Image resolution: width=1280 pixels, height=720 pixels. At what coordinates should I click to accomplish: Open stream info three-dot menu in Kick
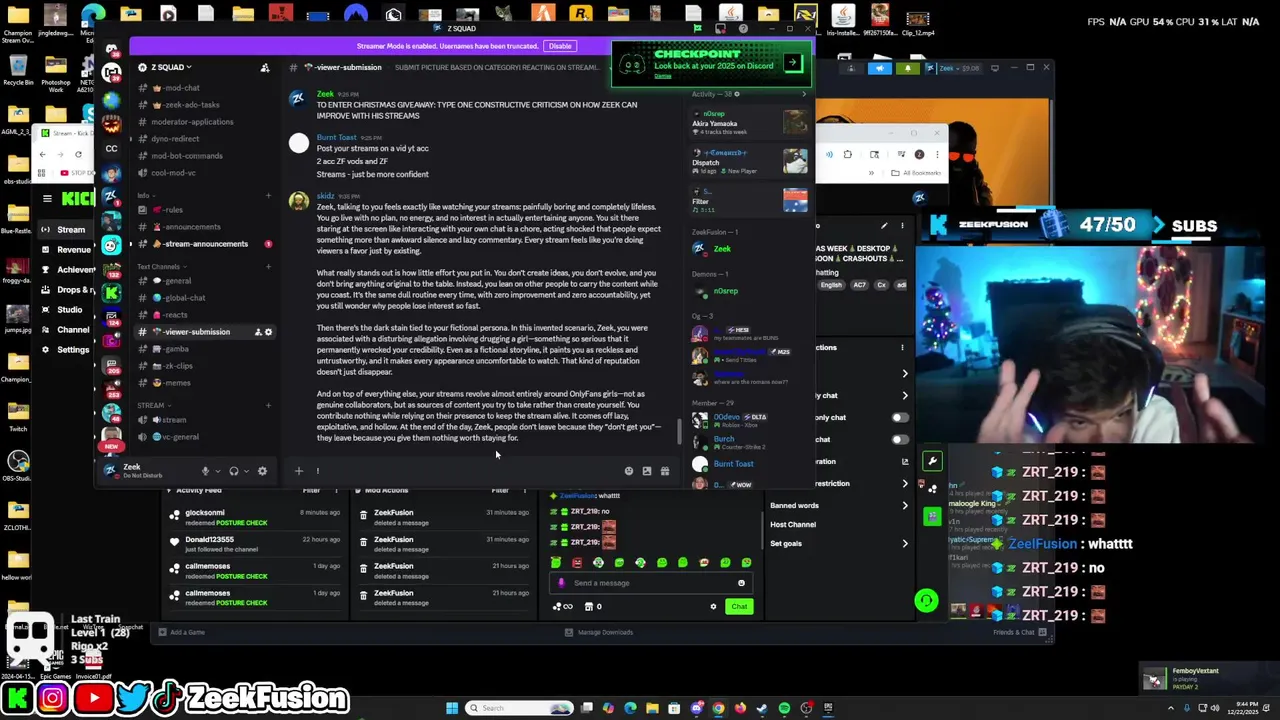click(x=902, y=226)
